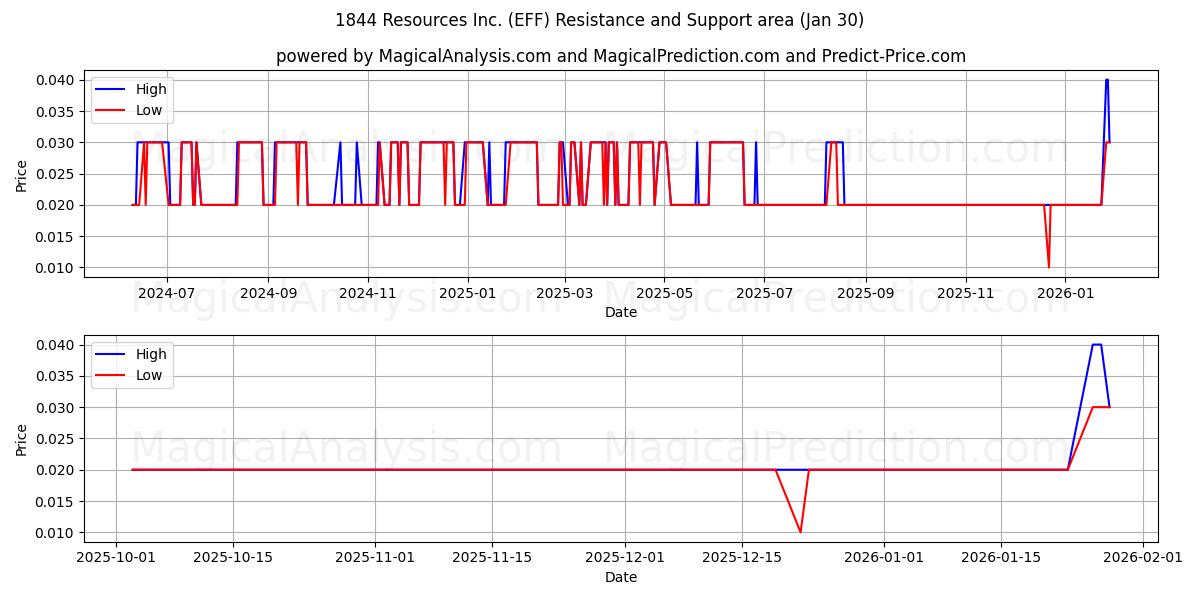Click the 'Price' axis label of the top chart
The height and width of the screenshot is (600, 1200).
[22, 174]
